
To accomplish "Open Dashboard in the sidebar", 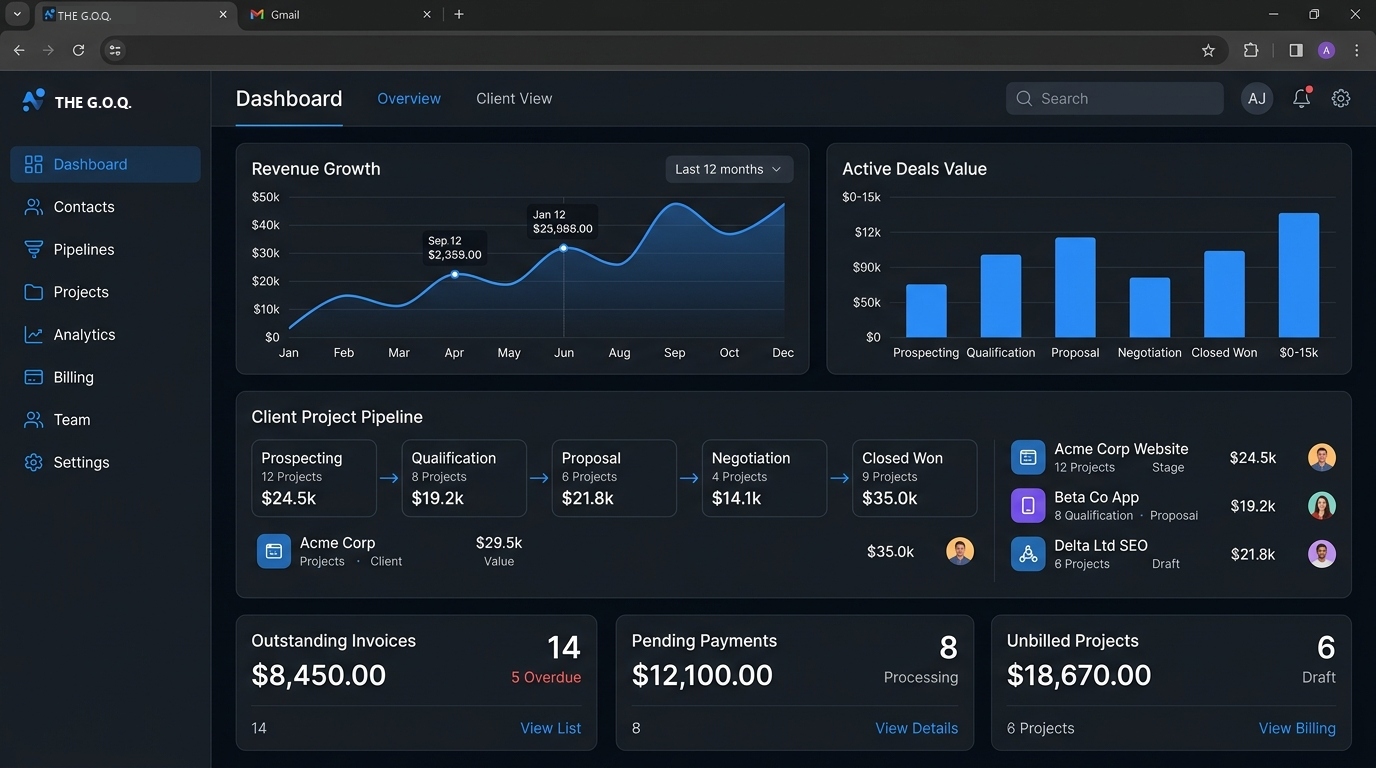I will click(105, 164).
